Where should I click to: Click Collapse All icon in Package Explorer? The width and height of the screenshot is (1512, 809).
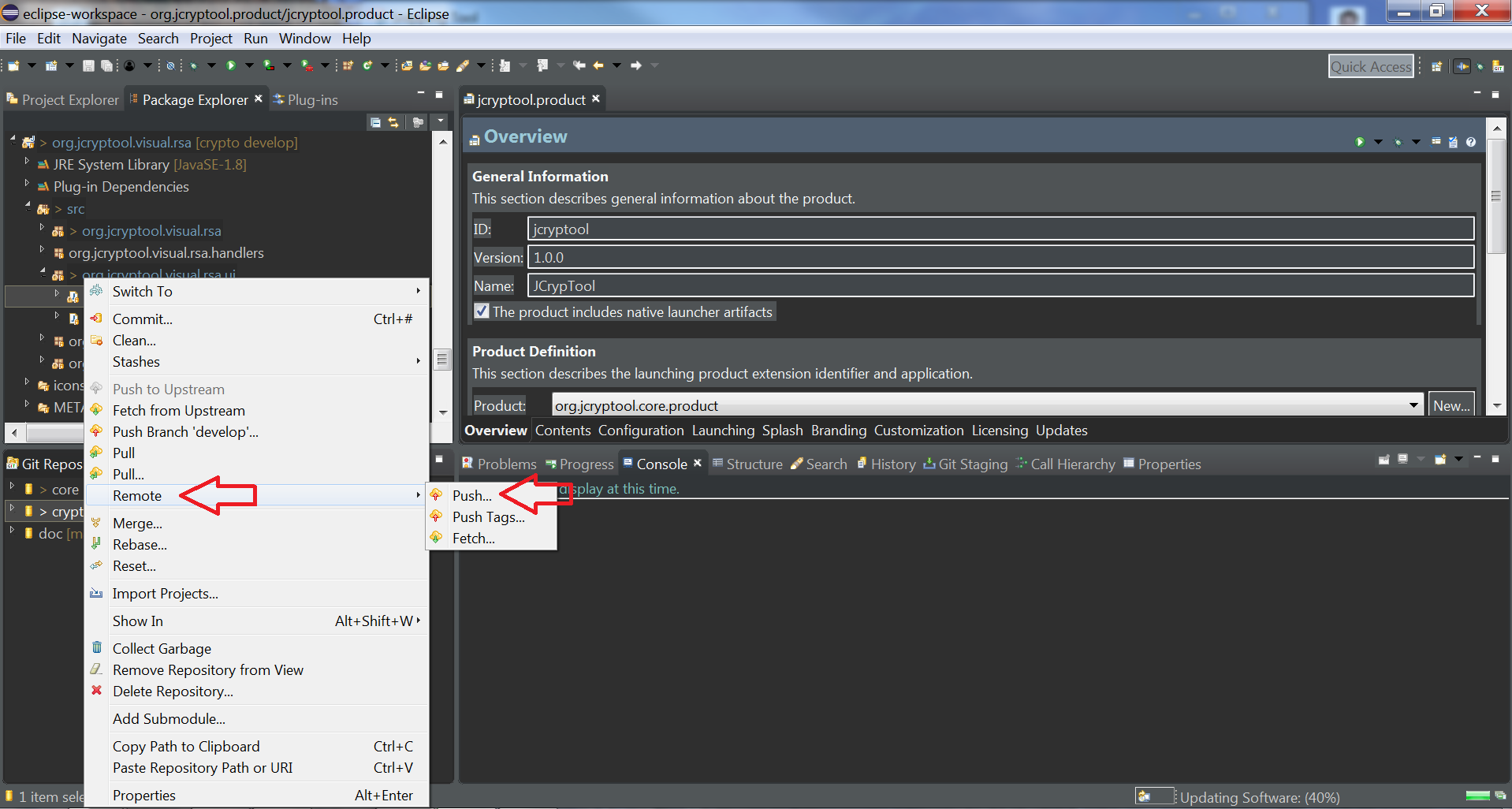(375, 122)
